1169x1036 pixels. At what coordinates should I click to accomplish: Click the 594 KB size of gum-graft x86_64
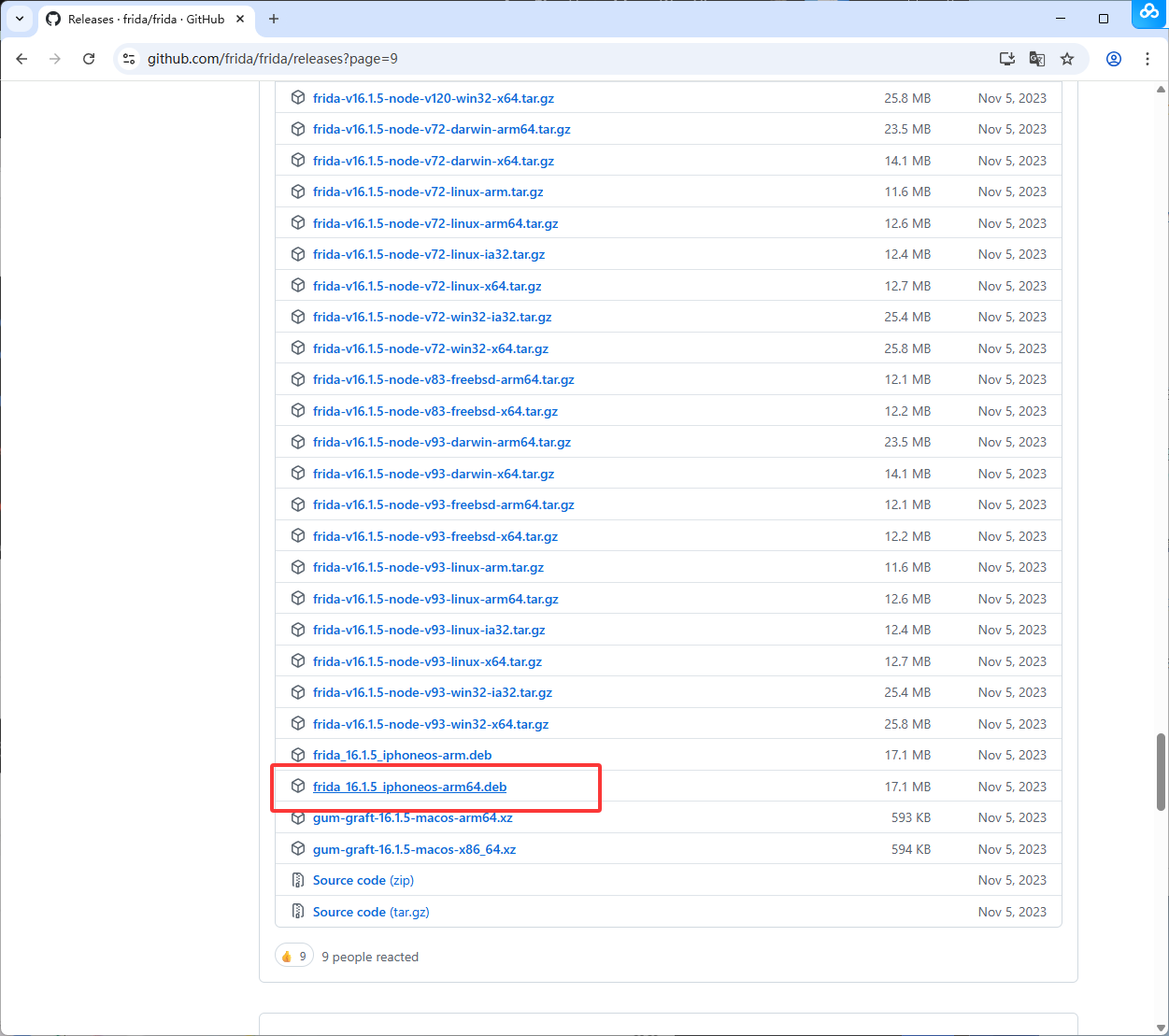coord(911,849)
